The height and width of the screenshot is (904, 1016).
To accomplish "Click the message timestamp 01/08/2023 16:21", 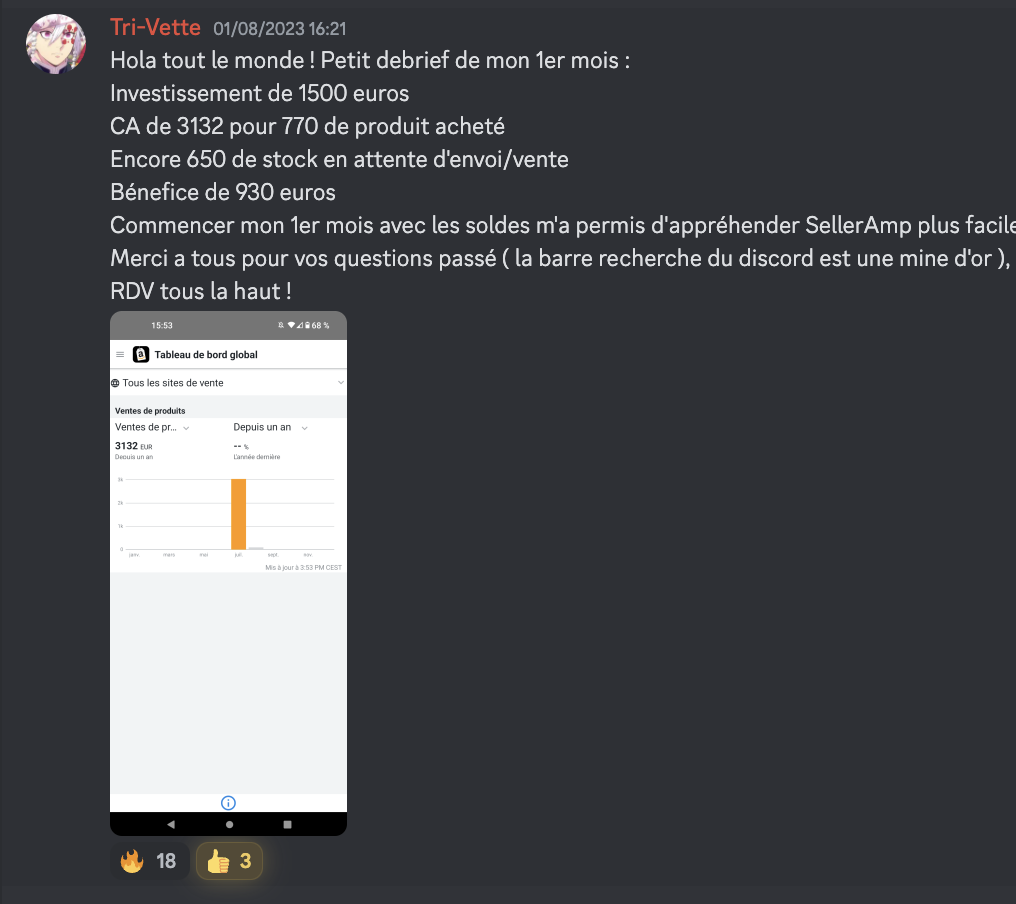I will (x=280, y=29).
